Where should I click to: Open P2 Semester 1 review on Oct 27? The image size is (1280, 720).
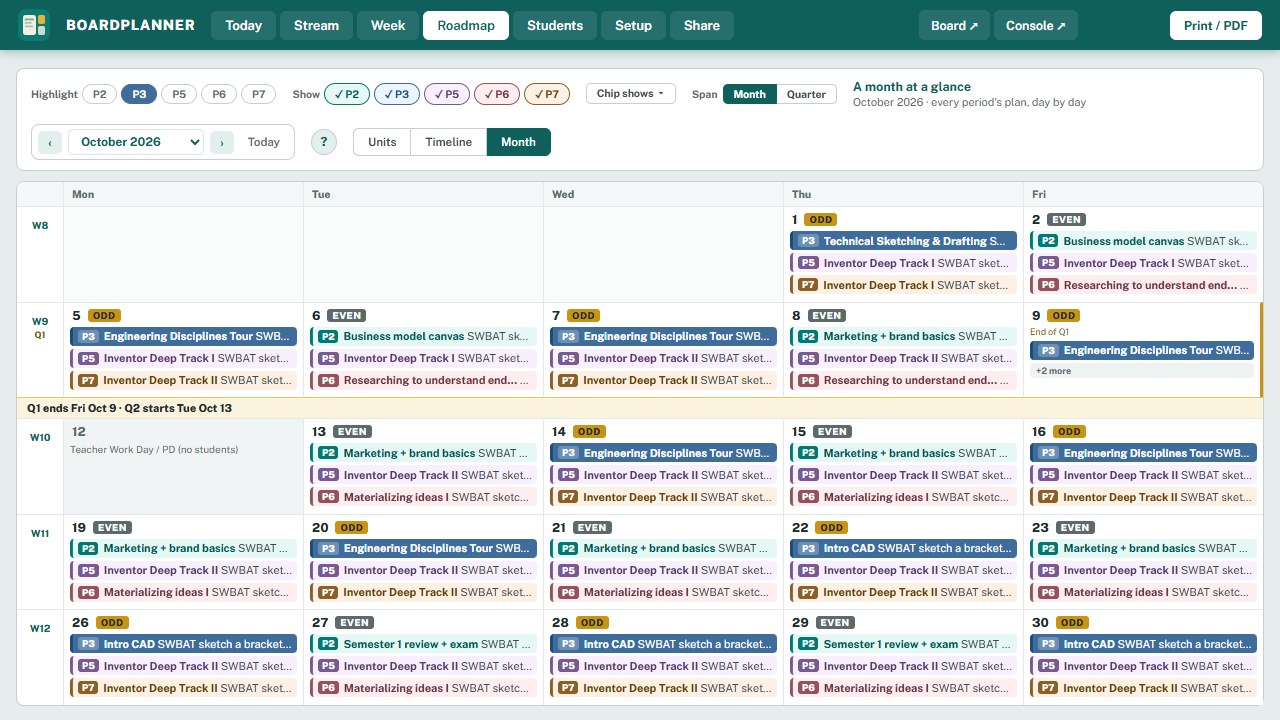[x=424, y=644]
